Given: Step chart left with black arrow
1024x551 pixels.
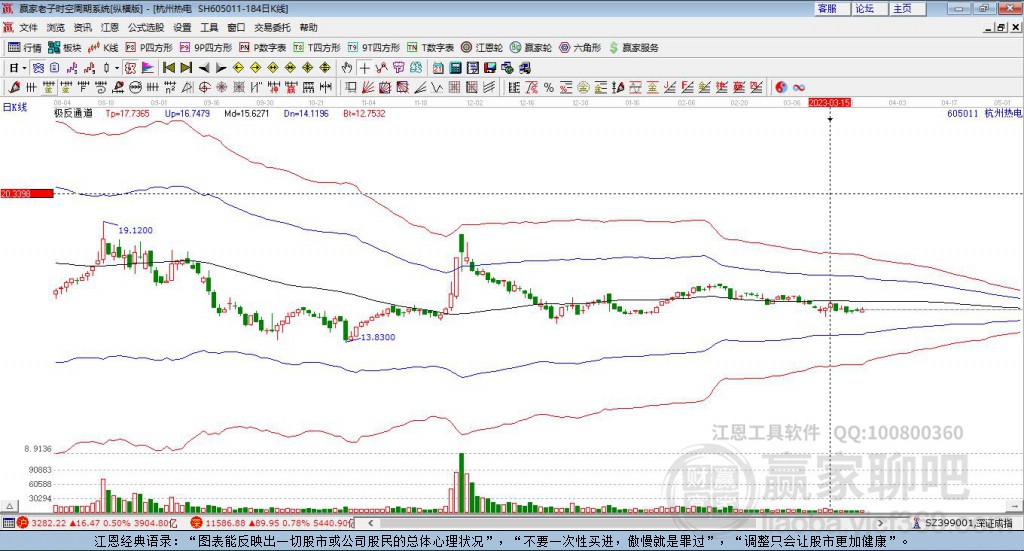Looking at the screenshot, I should (x=204, y=68).
